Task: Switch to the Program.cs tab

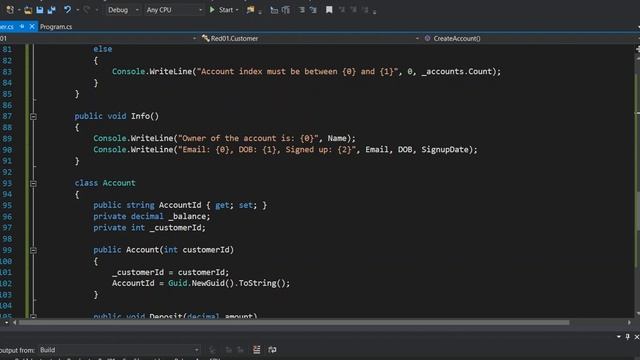Action: tap(56, 27)
